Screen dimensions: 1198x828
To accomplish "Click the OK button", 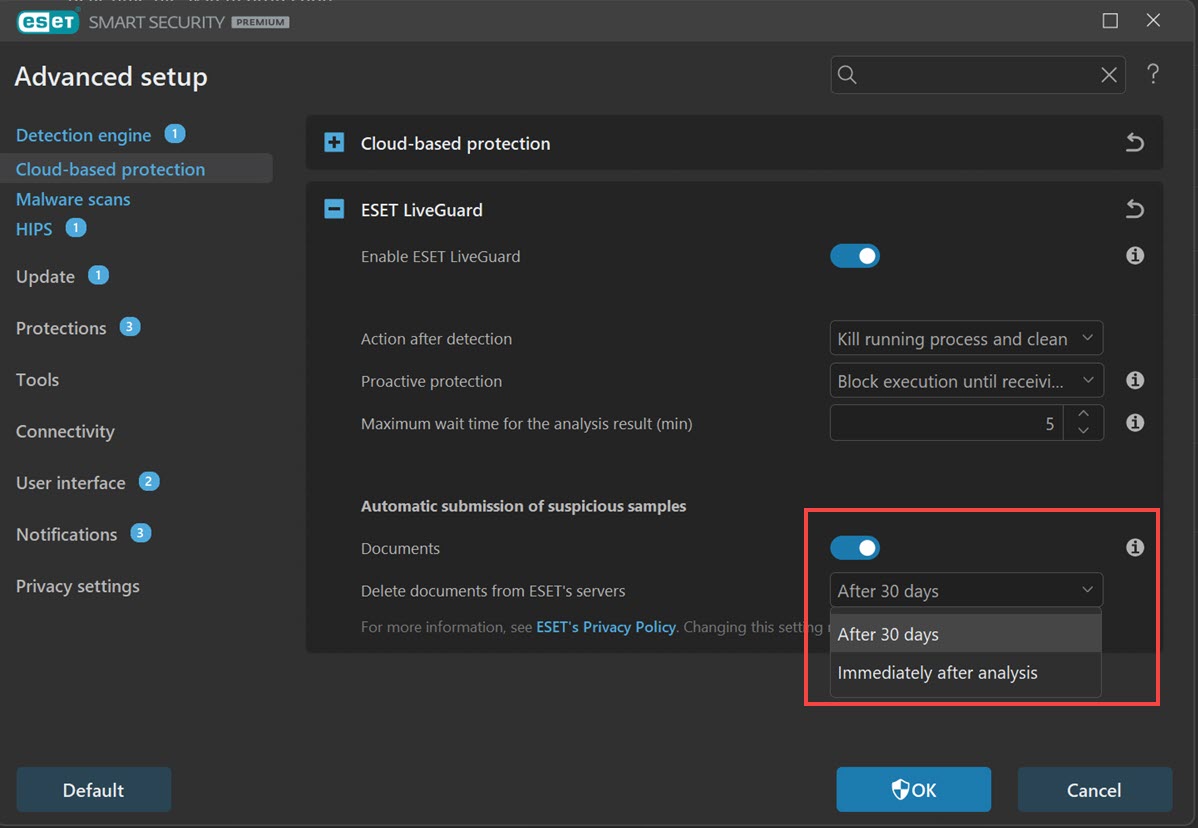I will pos(913,790).
